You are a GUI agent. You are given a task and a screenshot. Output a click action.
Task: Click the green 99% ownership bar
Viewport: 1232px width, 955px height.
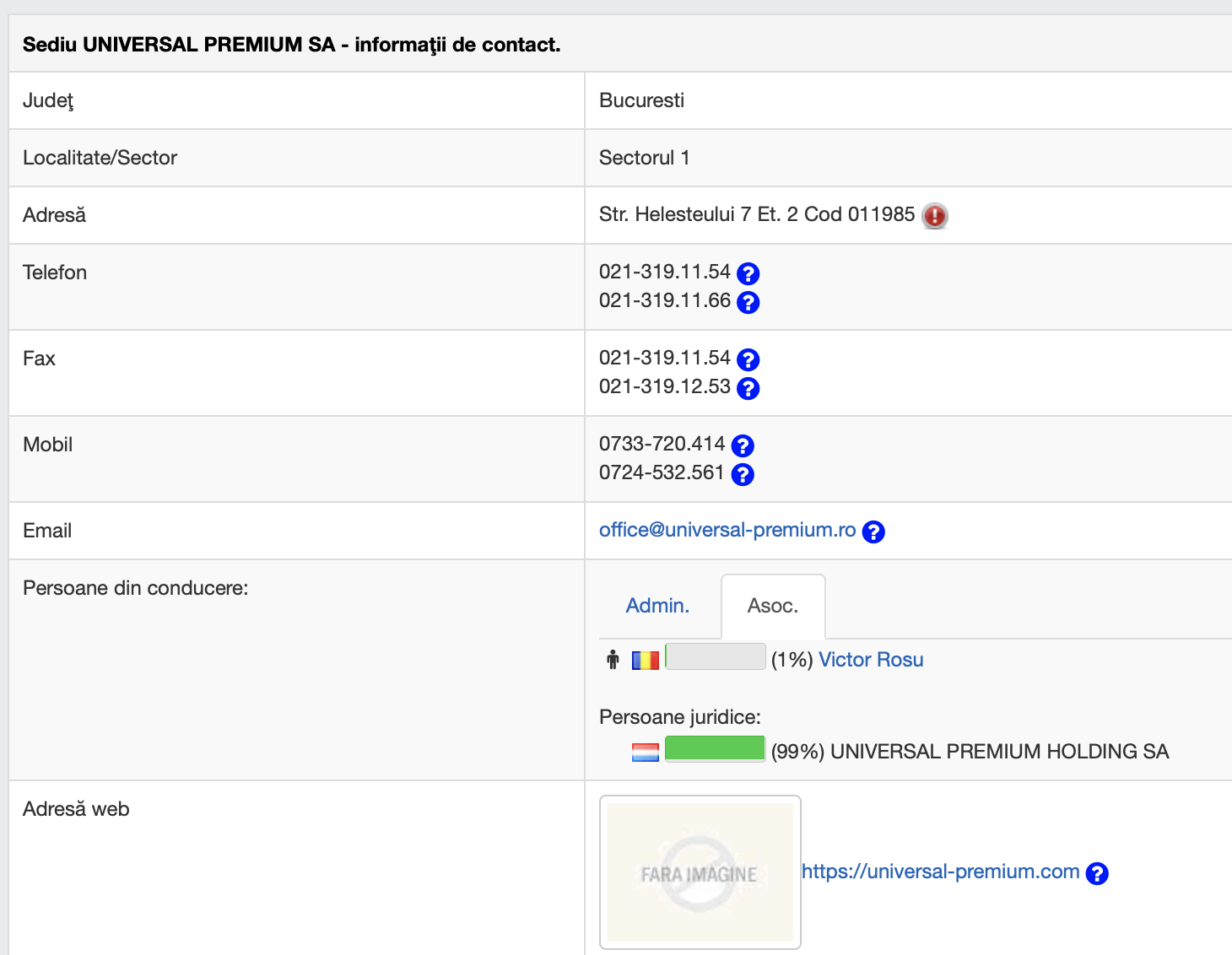coord(715,748)
